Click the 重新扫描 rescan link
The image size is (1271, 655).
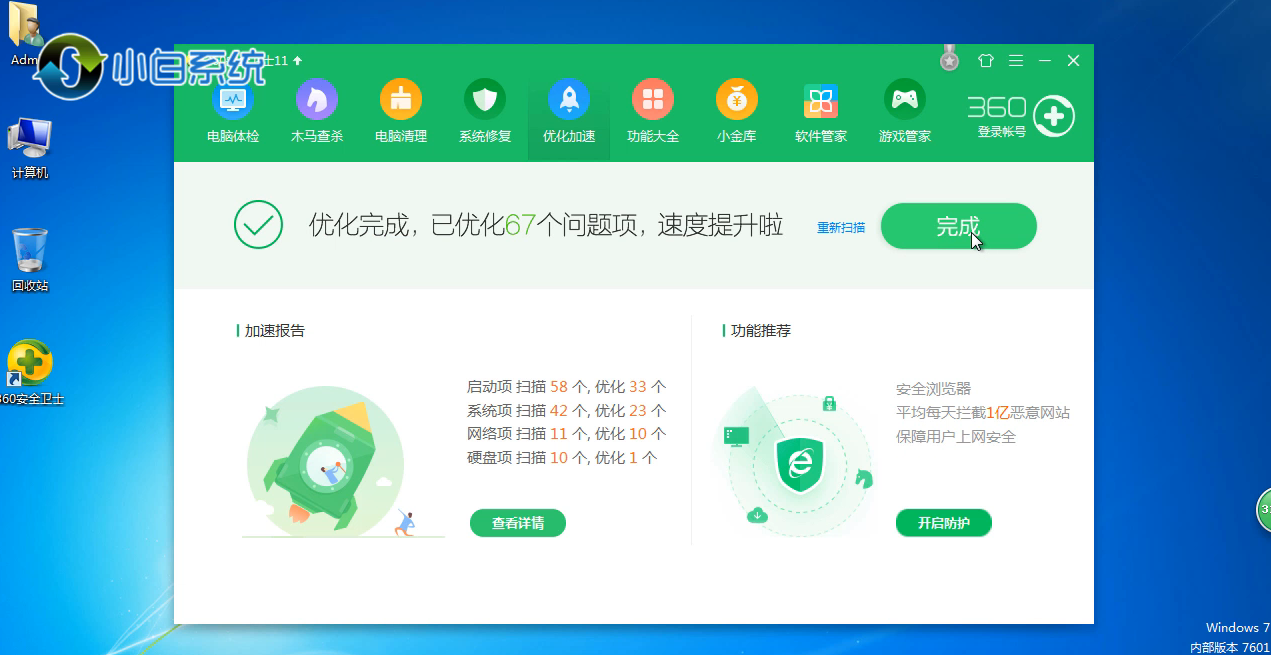(x=841, y=227)
